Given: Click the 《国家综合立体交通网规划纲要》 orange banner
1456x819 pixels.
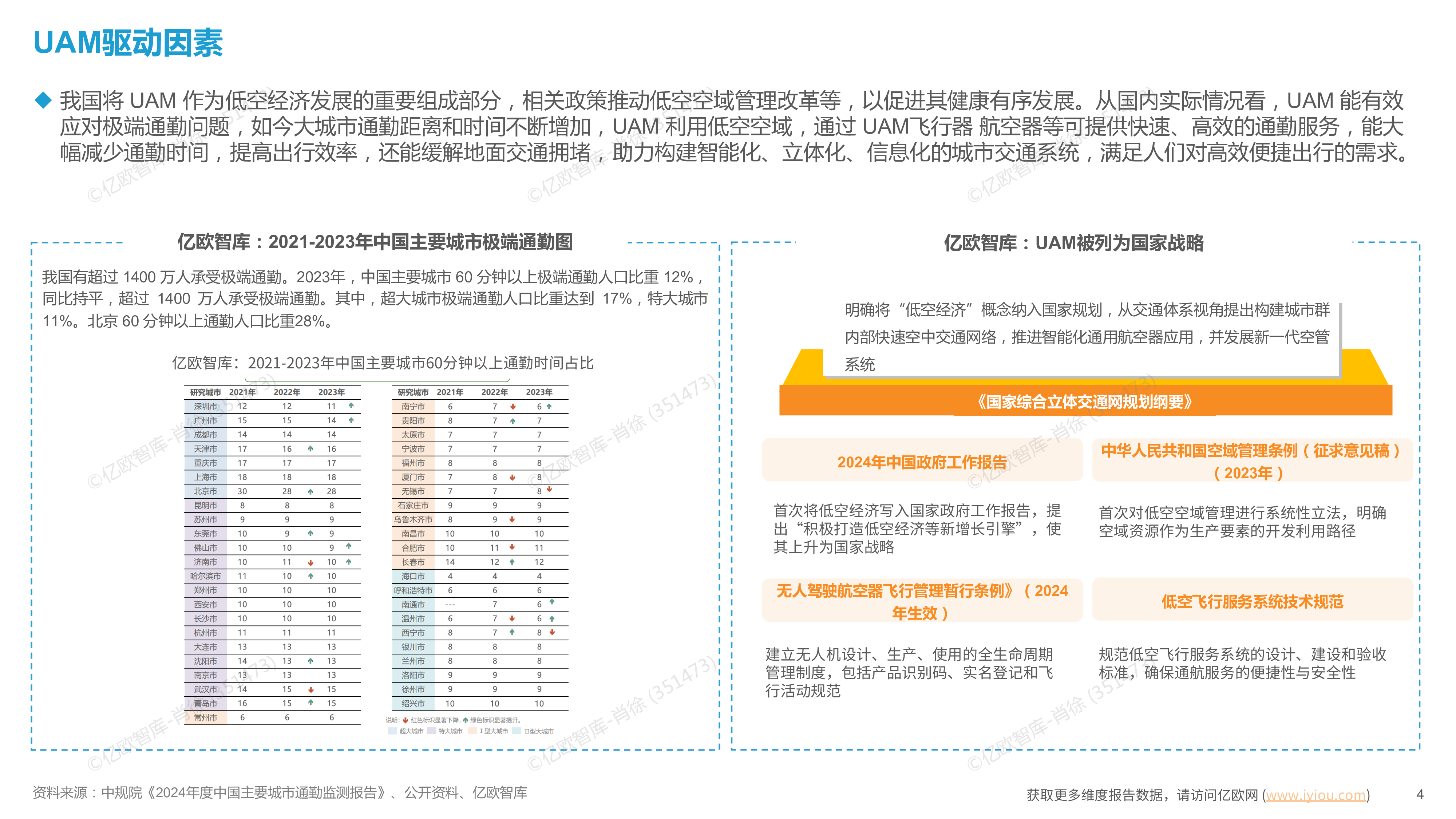Looking at the screenshot, I should pos(1085,401).
